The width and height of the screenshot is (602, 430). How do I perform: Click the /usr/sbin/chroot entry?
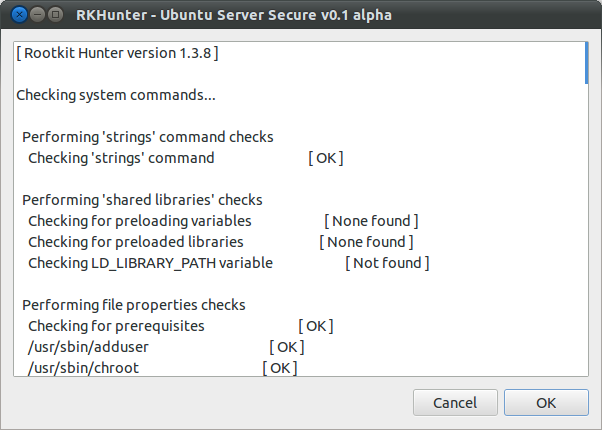83,368
